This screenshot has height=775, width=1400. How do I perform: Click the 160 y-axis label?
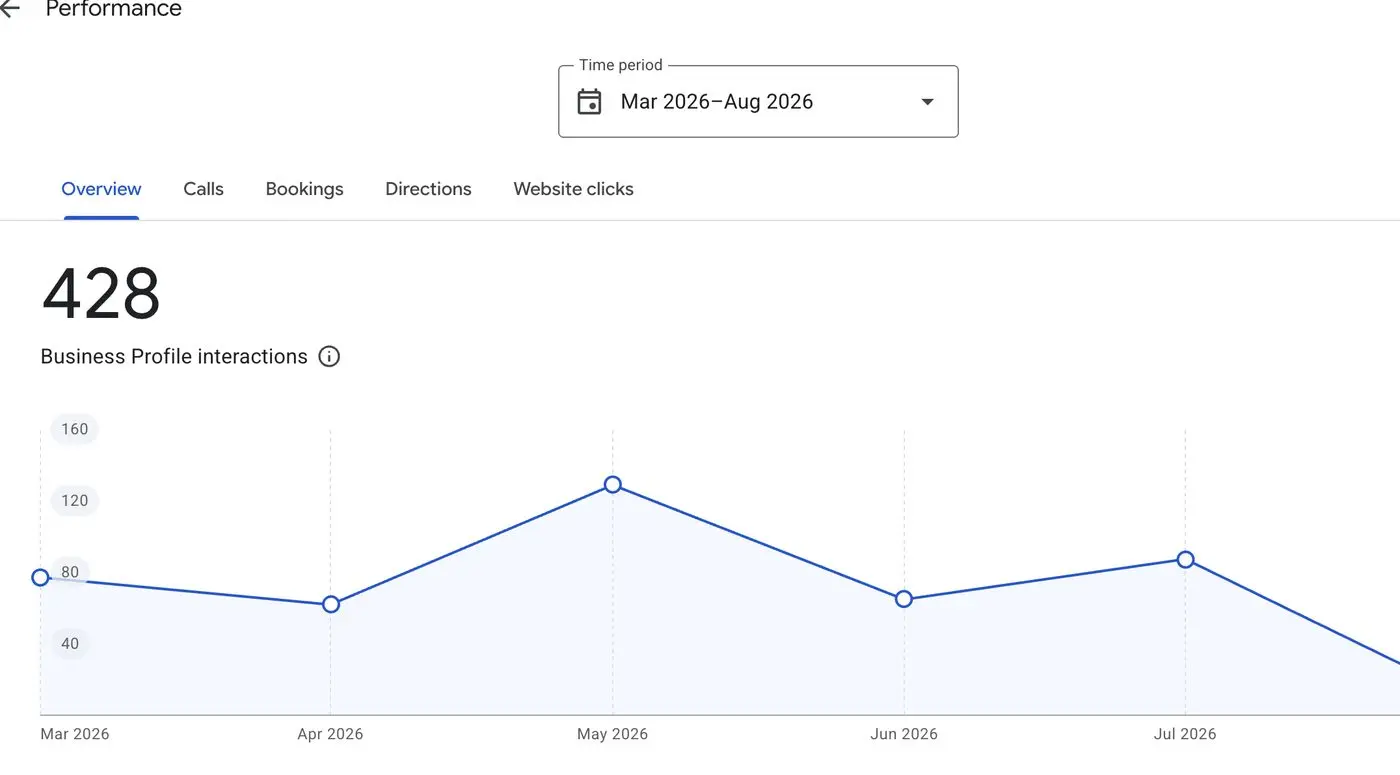tap(75, 429)
